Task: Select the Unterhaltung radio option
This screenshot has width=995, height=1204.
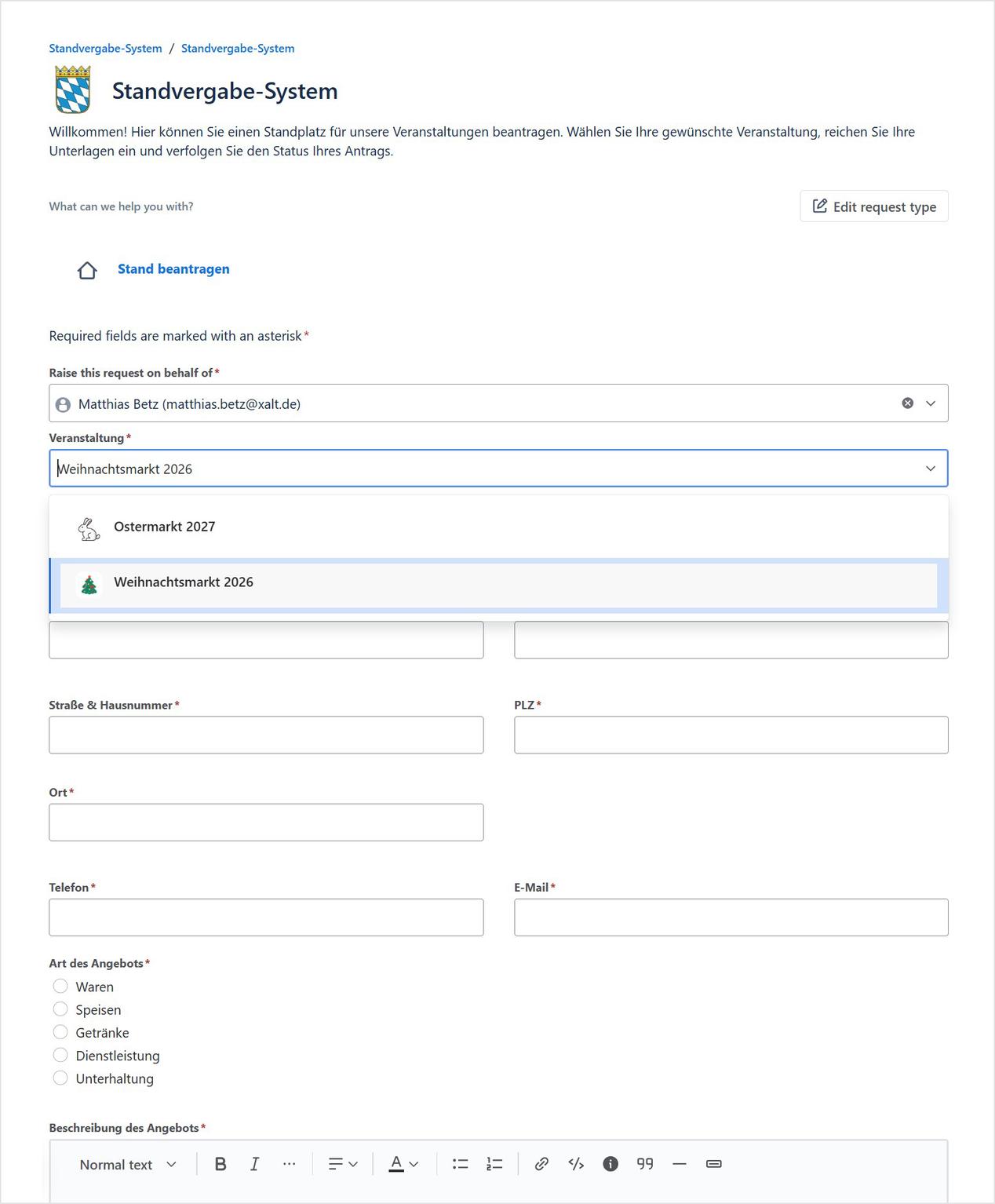Action: (x=60, y=1078)
